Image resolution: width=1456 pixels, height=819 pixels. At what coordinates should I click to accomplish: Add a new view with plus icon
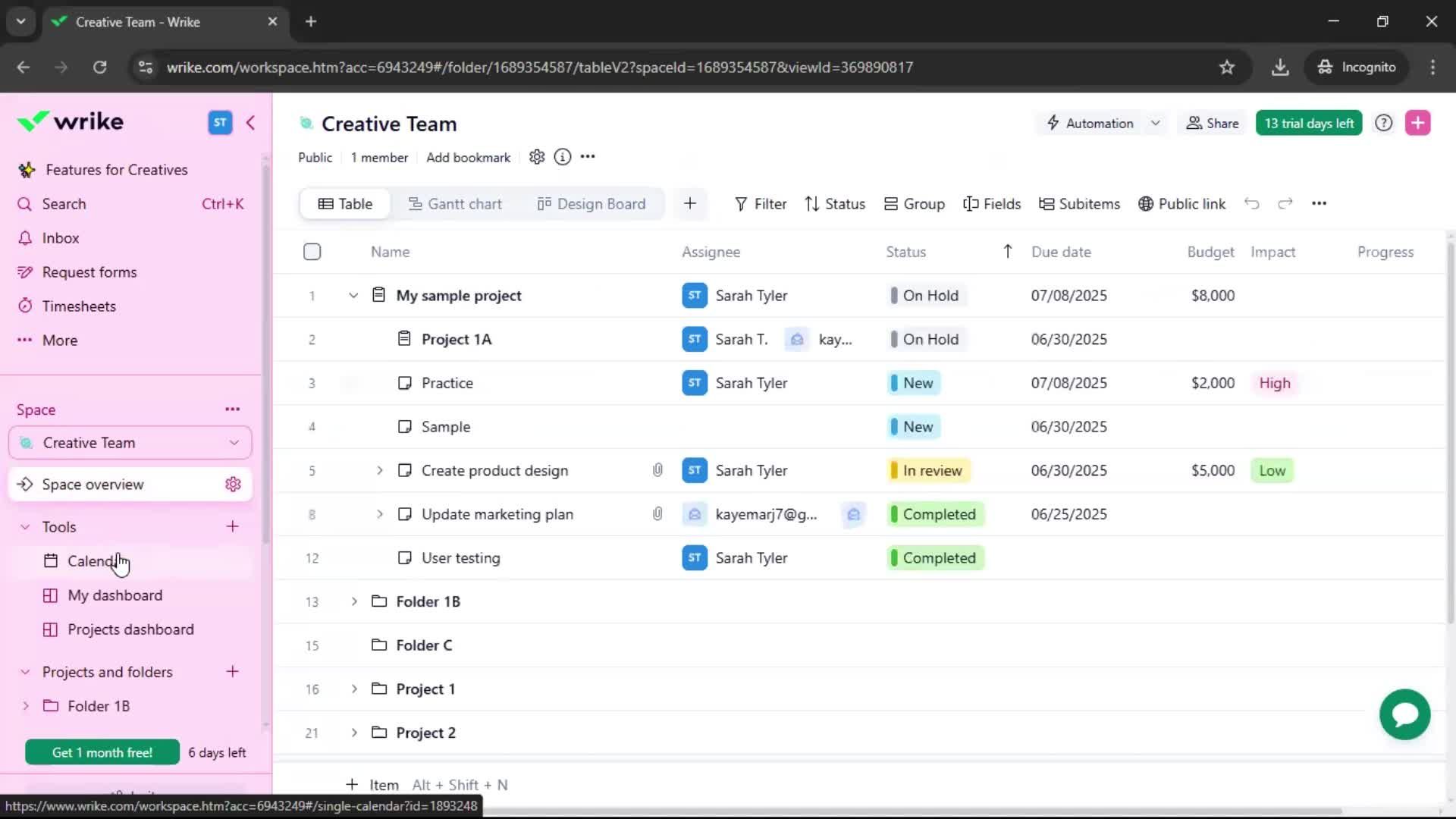690,203
